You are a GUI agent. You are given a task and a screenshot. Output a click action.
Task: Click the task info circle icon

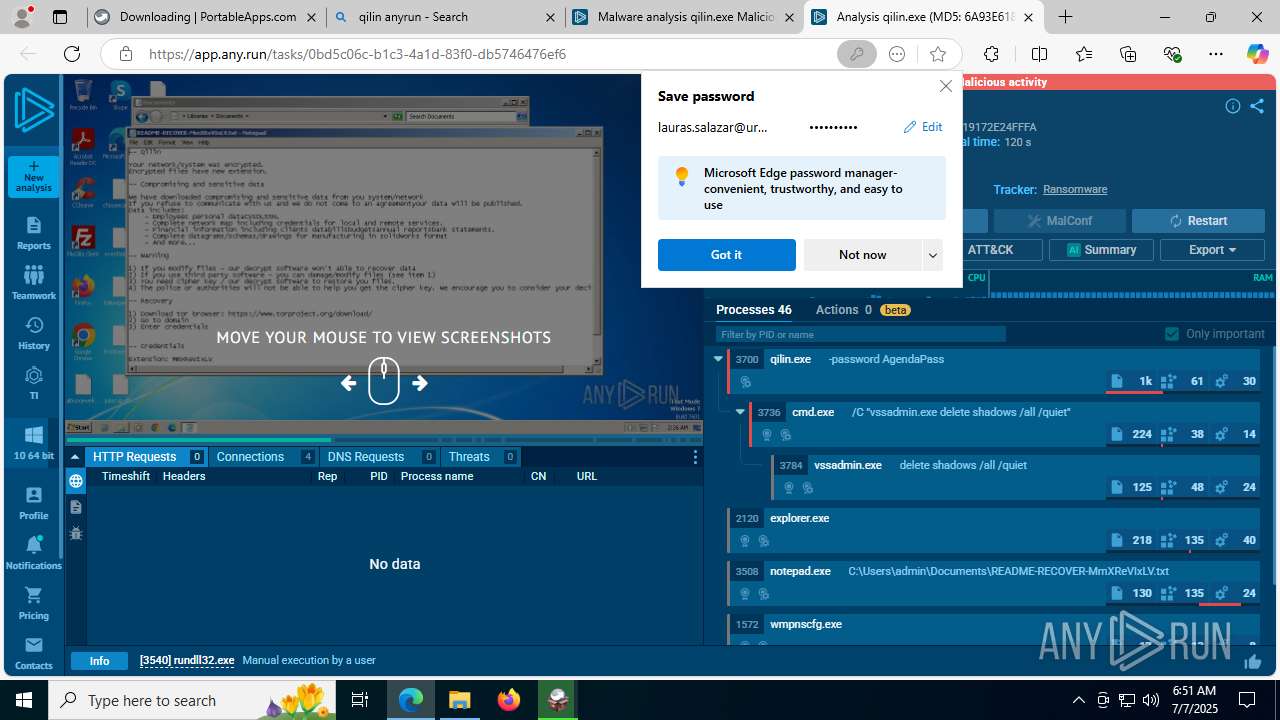[1233, 106]
